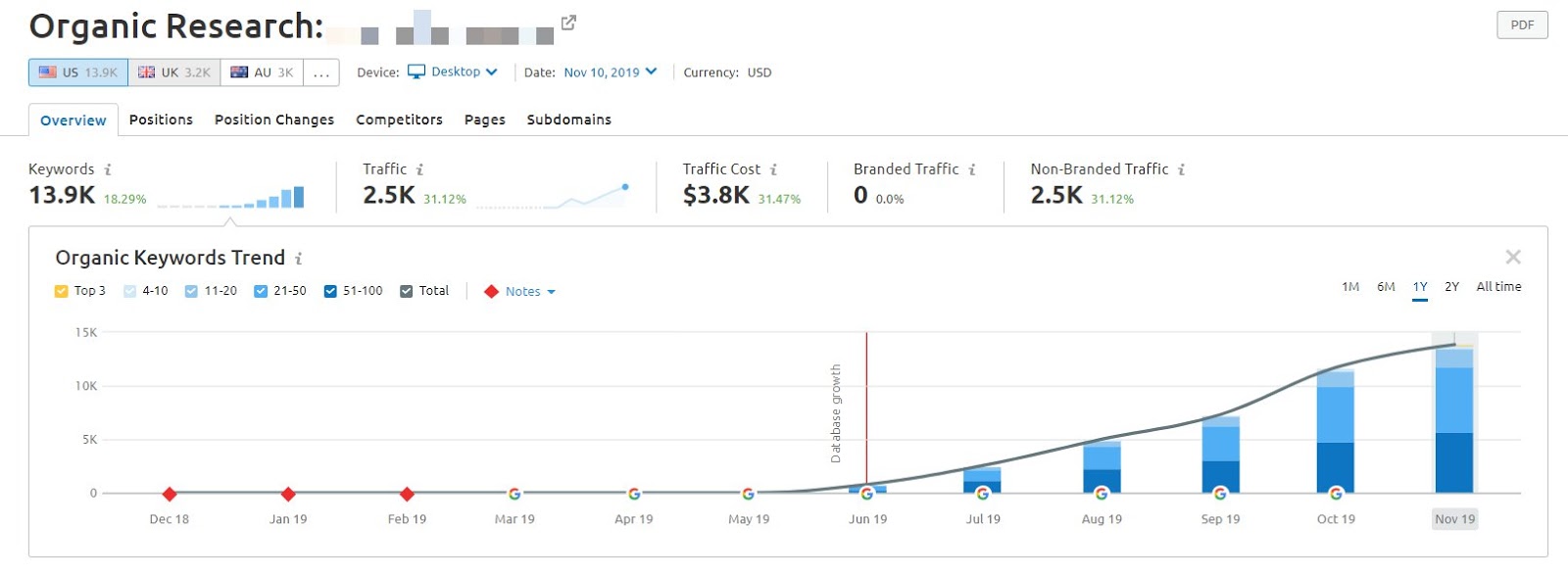Set chart range to 1M

point(1350,287)
